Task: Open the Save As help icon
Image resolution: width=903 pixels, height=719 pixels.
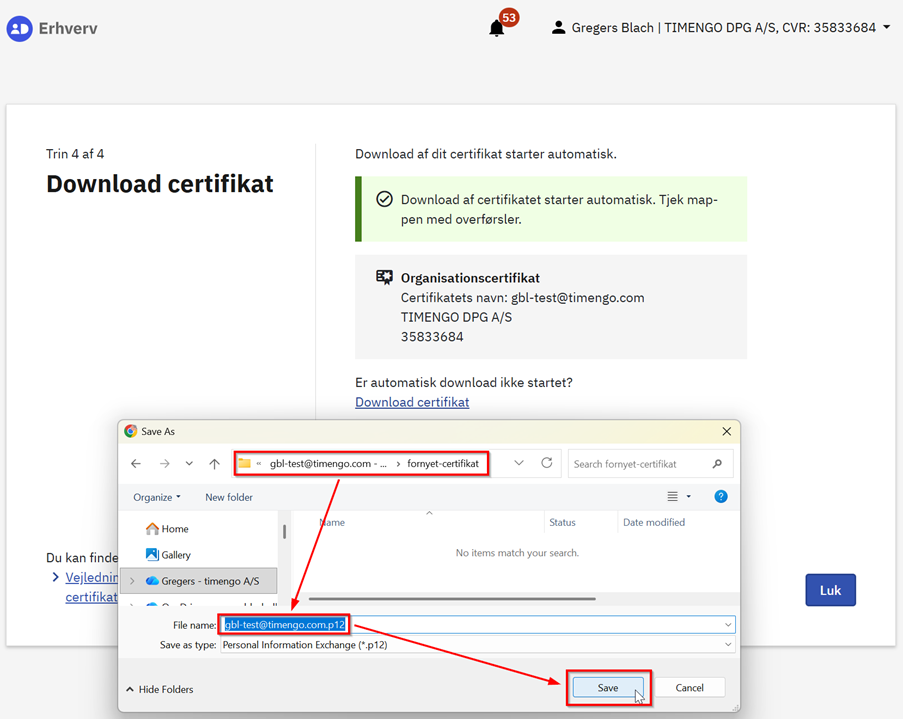Action: click(720, 497)
